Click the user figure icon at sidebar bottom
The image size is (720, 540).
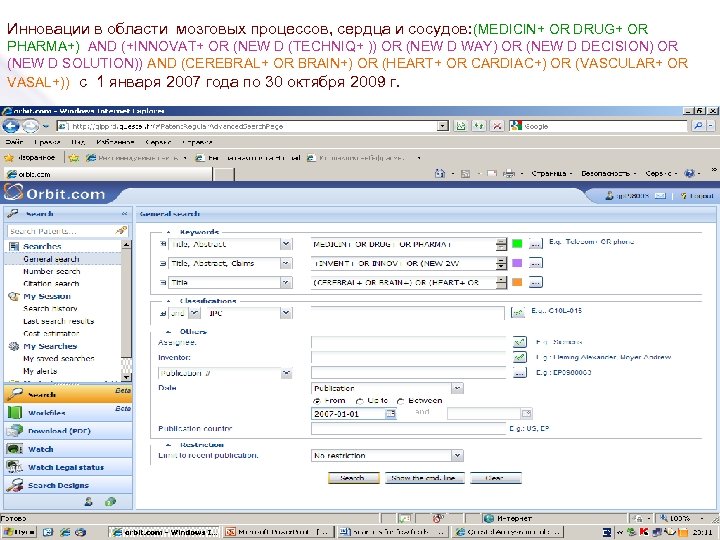(89, 501)
